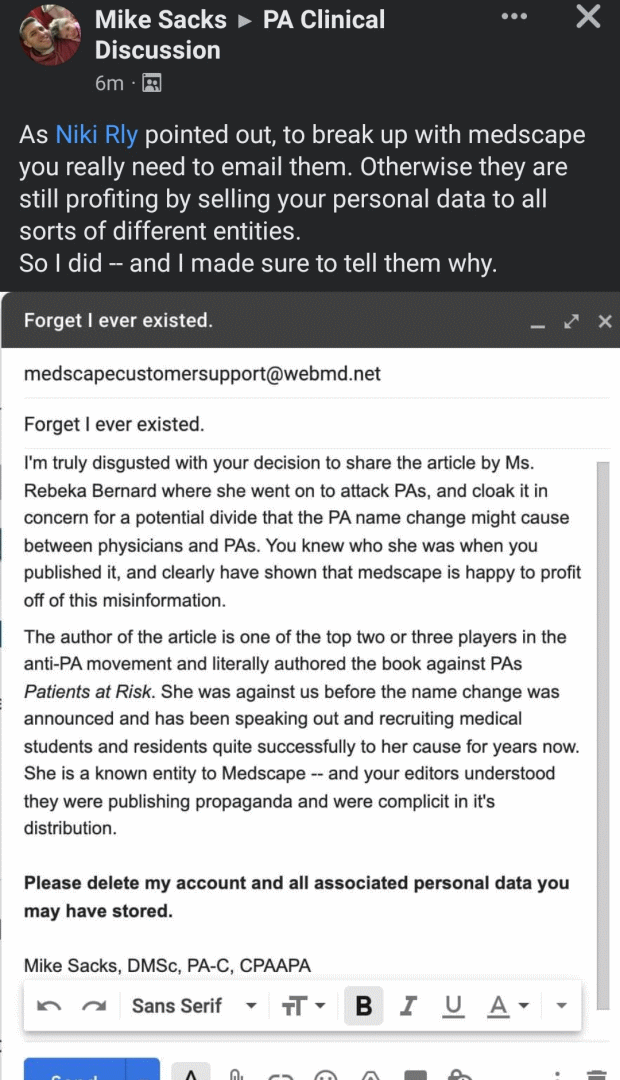Viewport: 620px width, 1080px height.
Task: Undo the last edit in compose toolbar
Action: pyautogui.click(x=48, y=1006)
